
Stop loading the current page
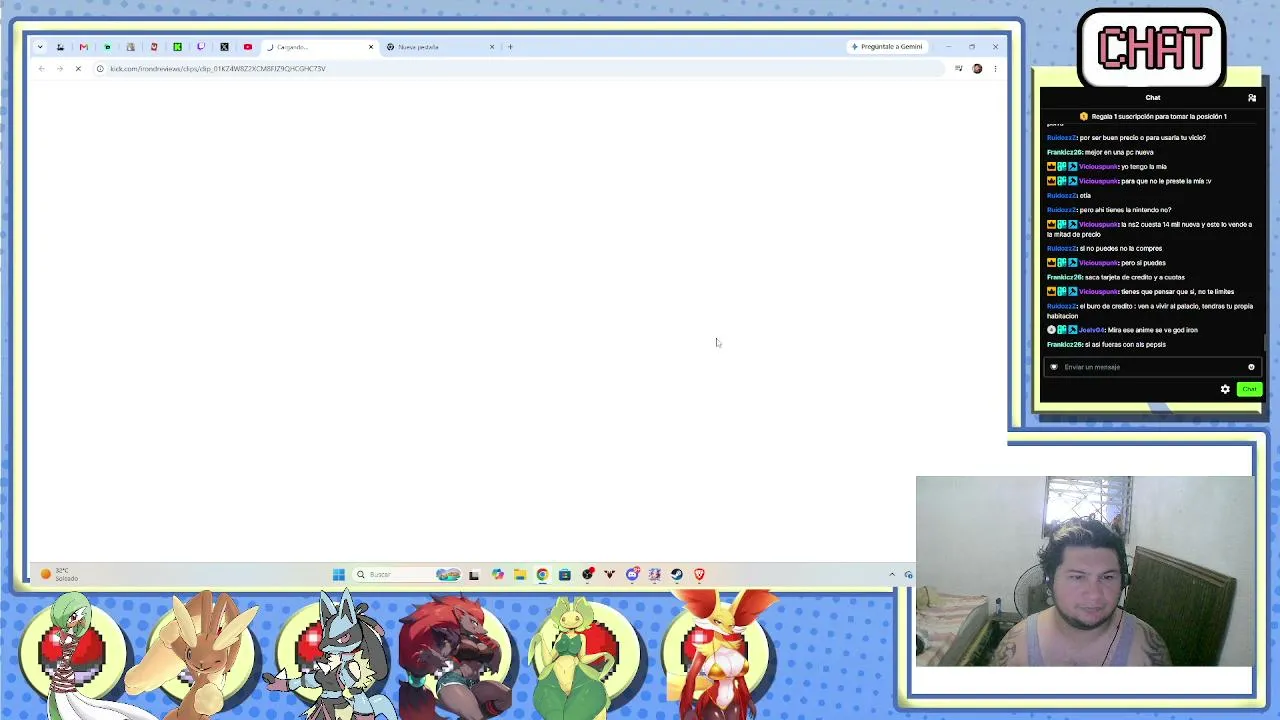78,69
